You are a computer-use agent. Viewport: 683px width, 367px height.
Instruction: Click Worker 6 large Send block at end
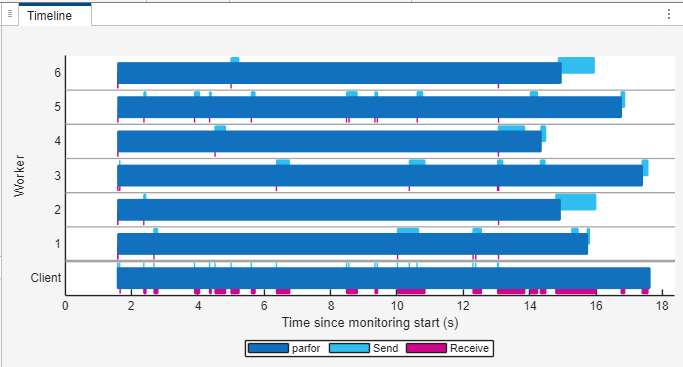[x=578, y=65]
